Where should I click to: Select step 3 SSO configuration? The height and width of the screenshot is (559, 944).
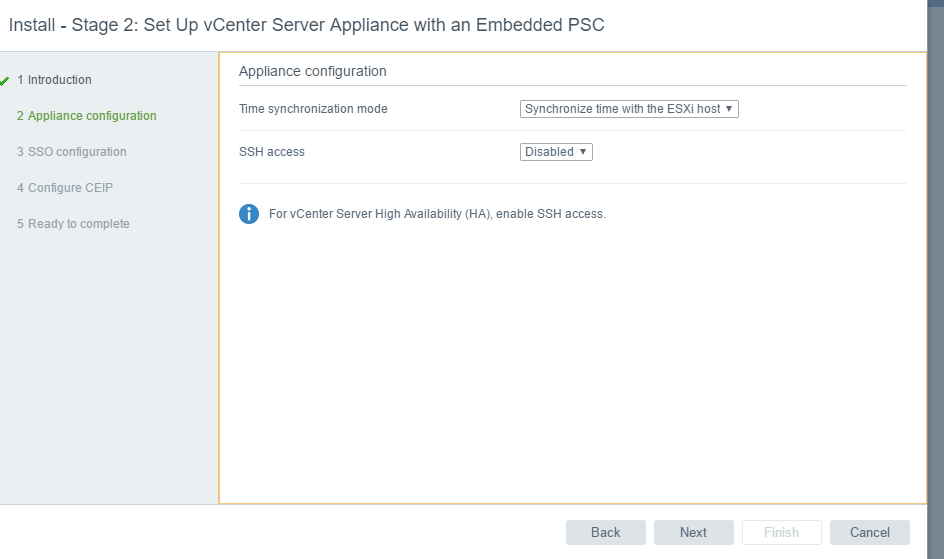[x=72, y=152]
